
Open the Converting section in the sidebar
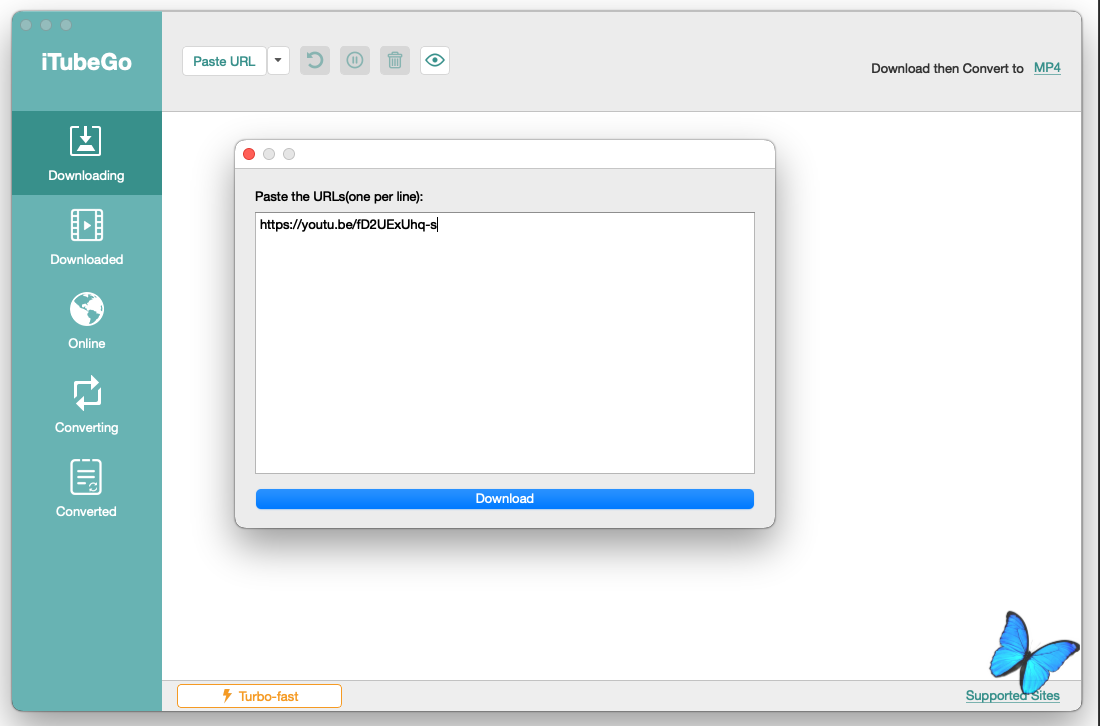pos(86,405)
